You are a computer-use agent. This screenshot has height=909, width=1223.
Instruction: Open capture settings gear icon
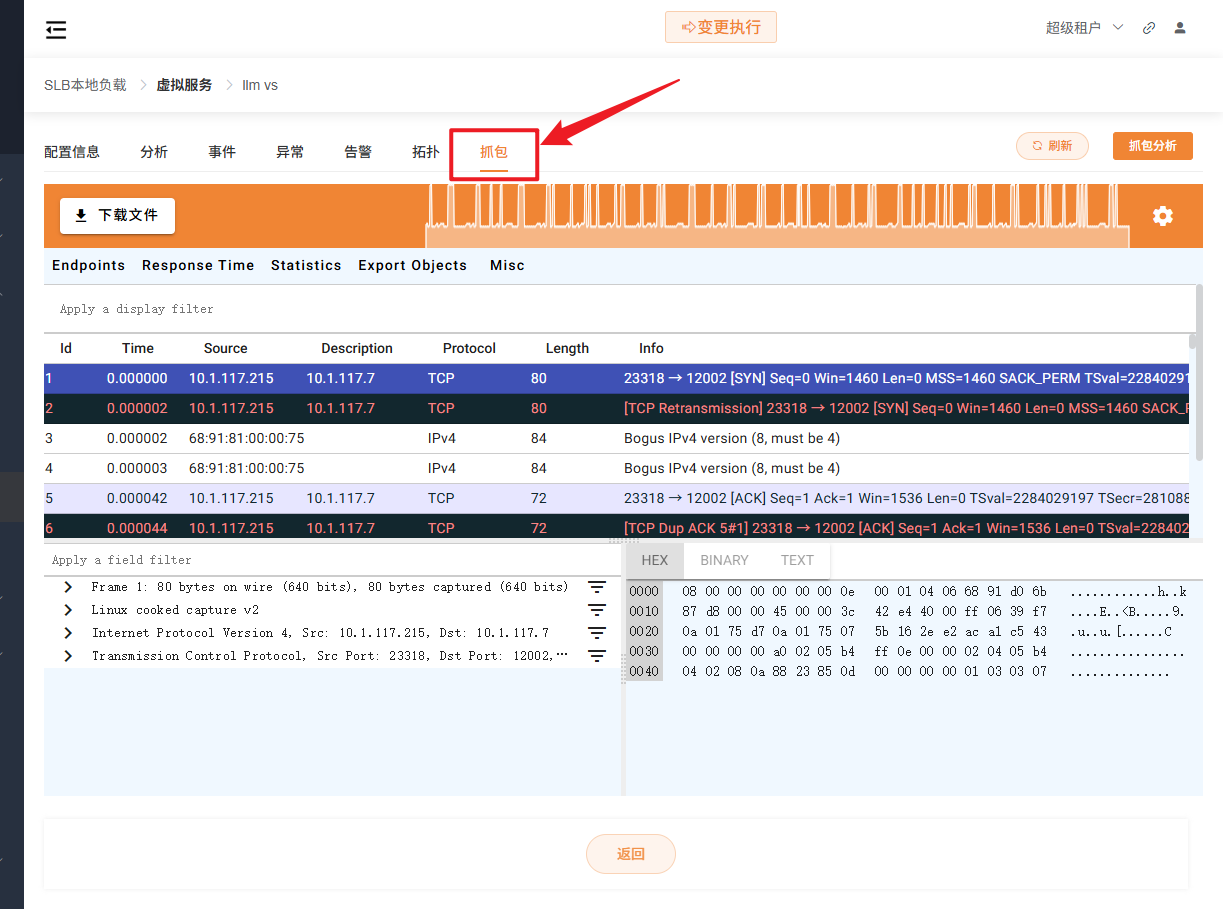tap(1162, 216)
